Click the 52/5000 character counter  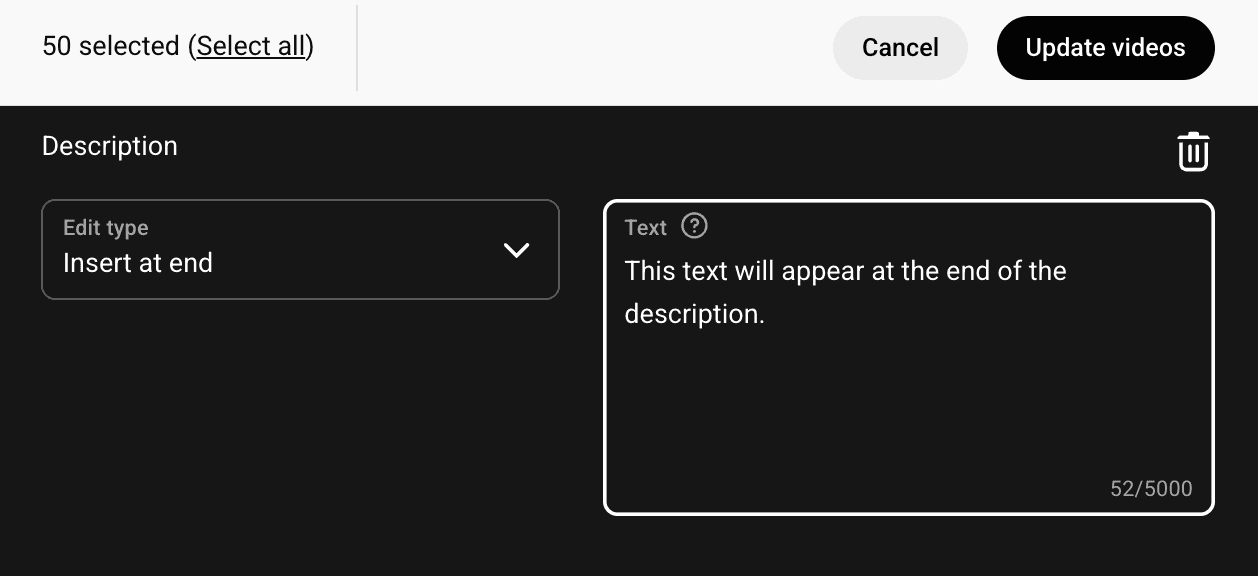click(x=1151, y=489)
